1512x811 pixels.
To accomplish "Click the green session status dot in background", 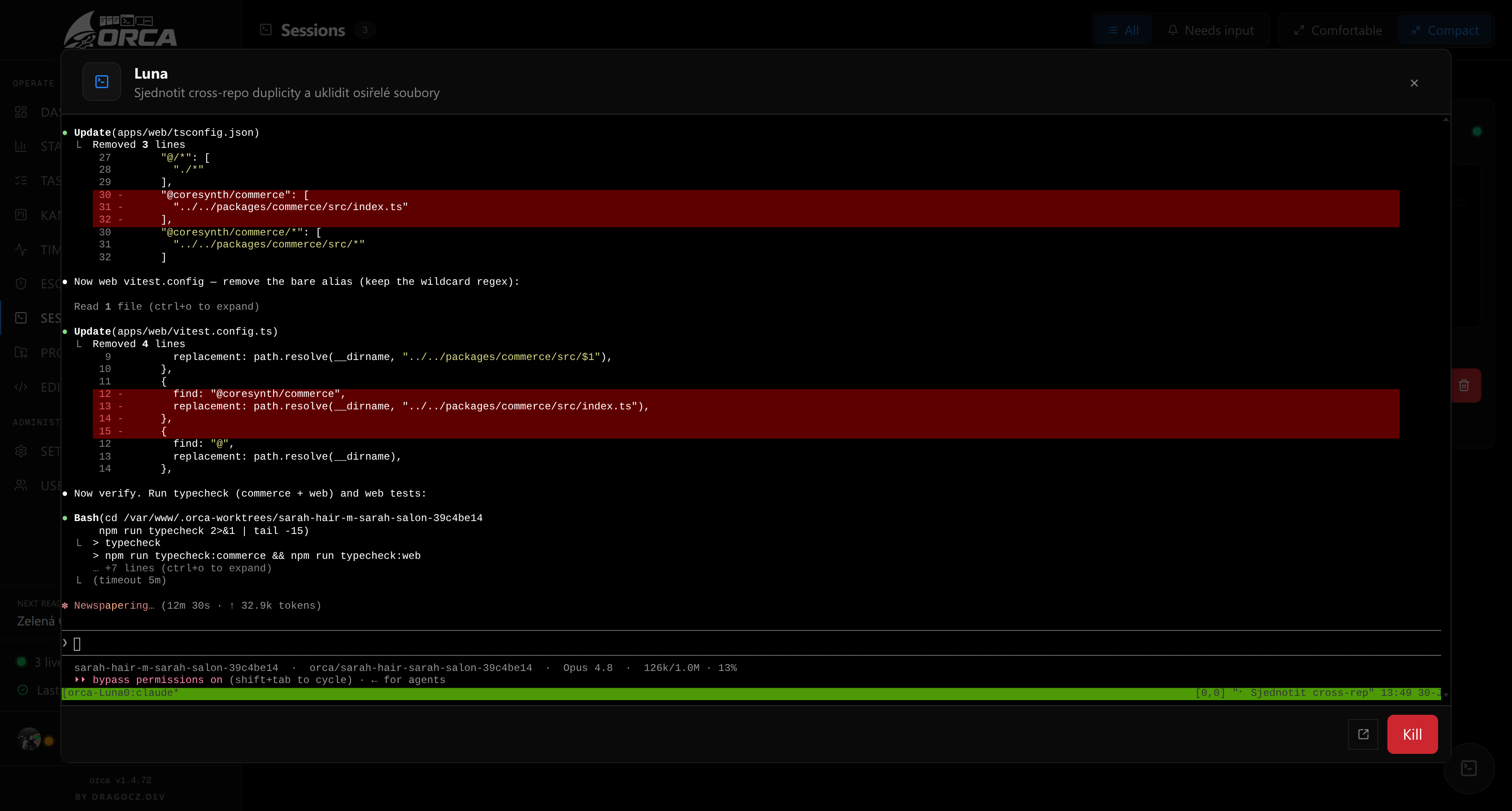I will click(1477, 131).
